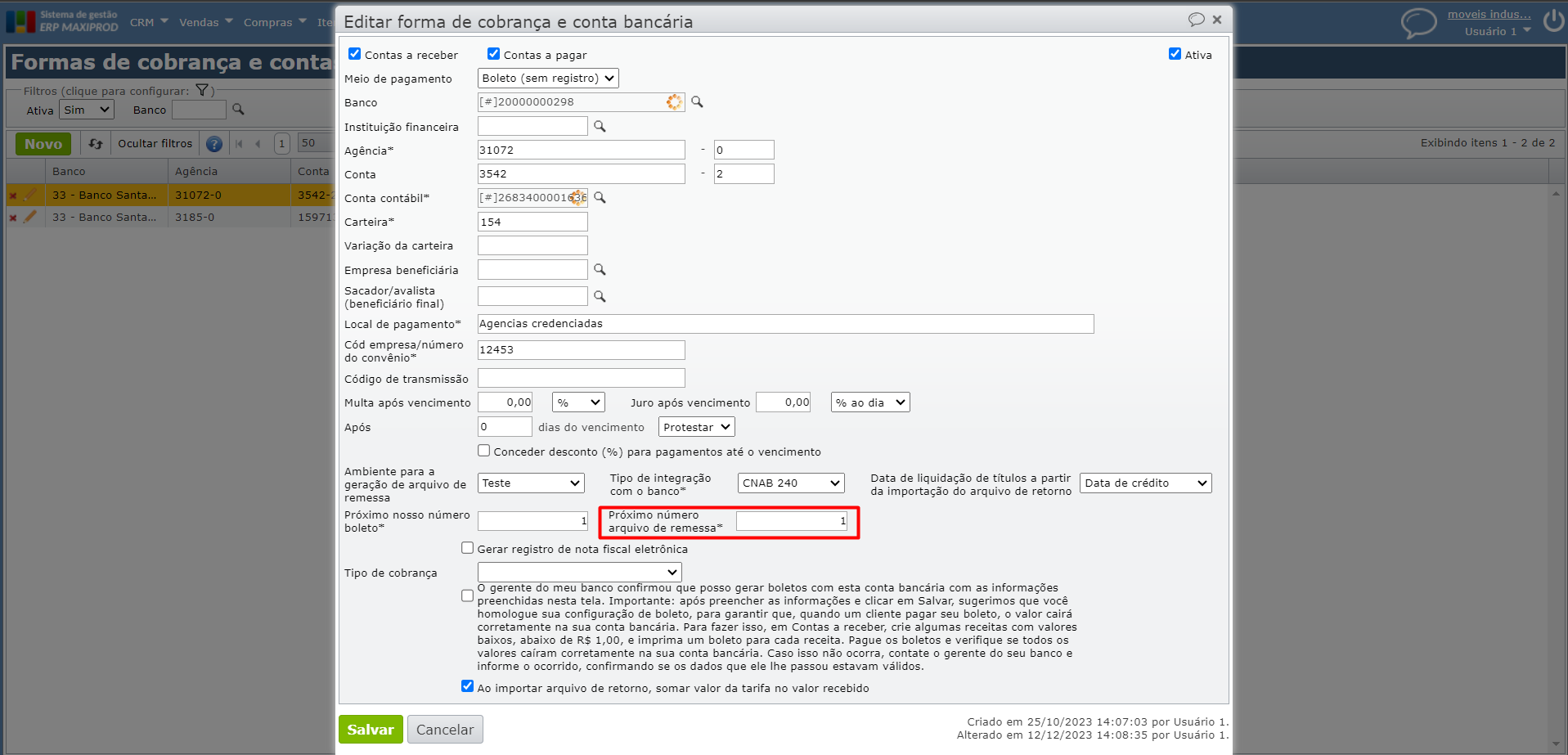This screenshot has width=1568, height=755.
Task: Search for an Empresa beneficiária
Action: coord(600,270)
